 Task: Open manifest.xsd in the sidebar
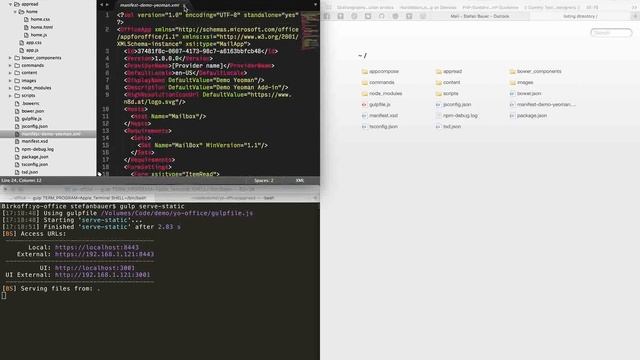pyautogui.click(x=35, y=142)
